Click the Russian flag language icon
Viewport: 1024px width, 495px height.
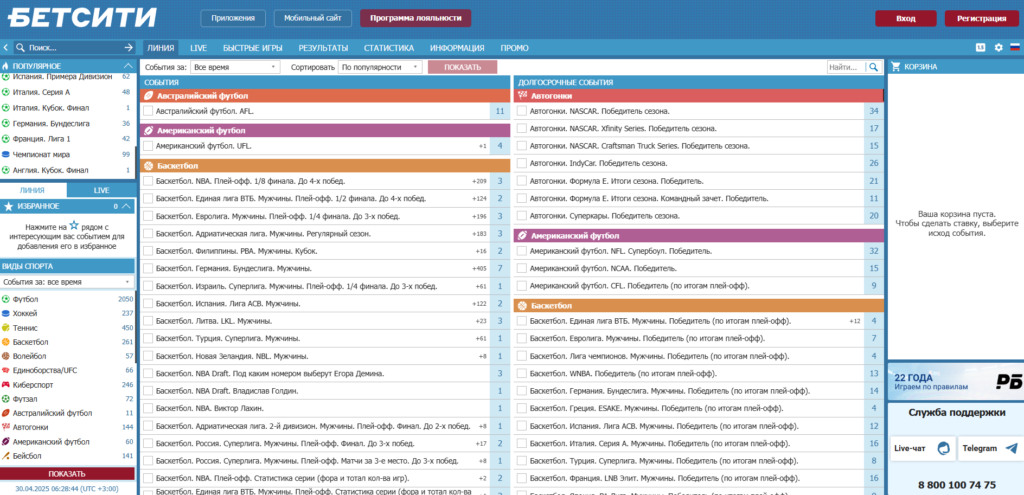point(1015,48)
